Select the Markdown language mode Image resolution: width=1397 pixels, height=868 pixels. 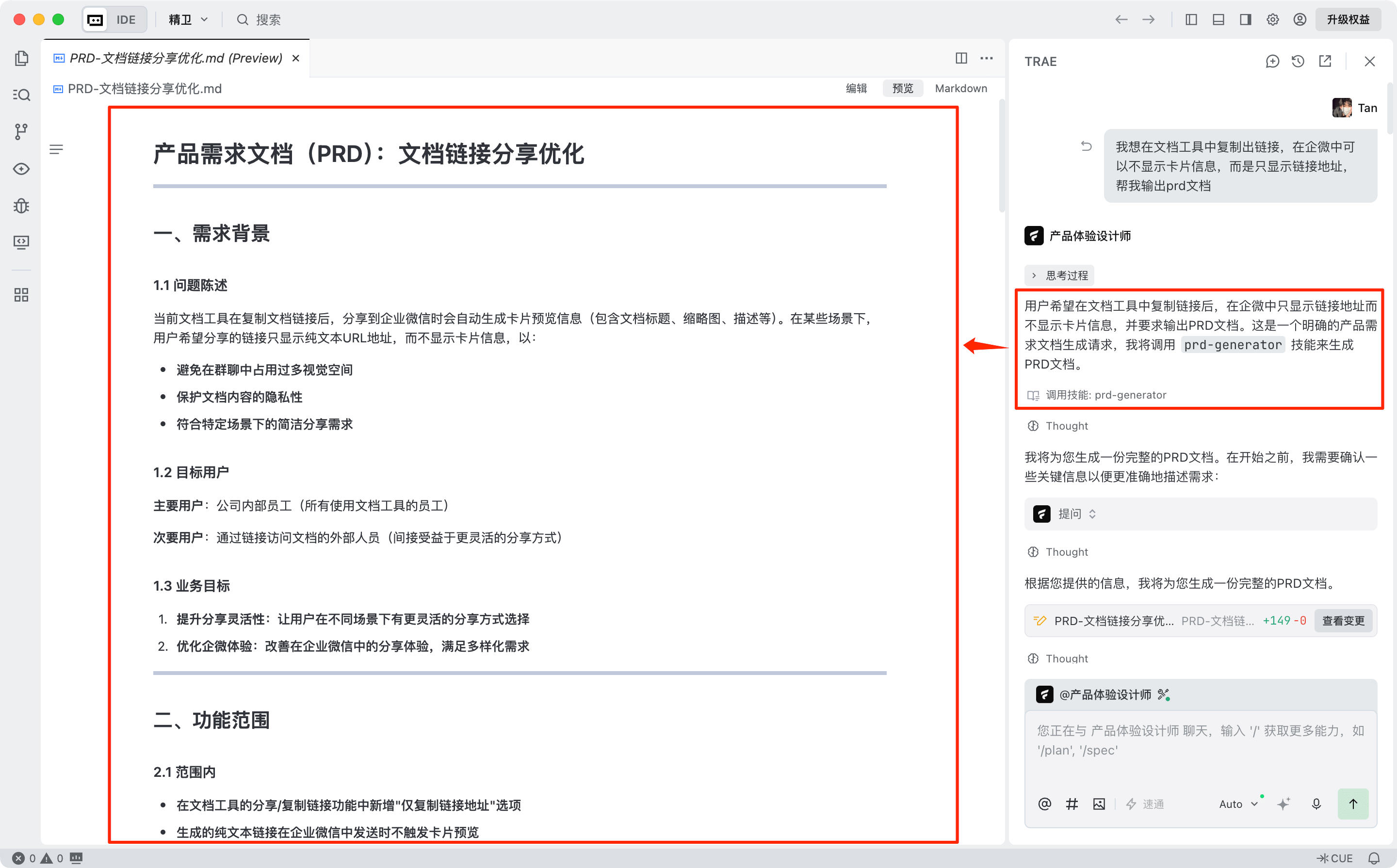[960, 88]
